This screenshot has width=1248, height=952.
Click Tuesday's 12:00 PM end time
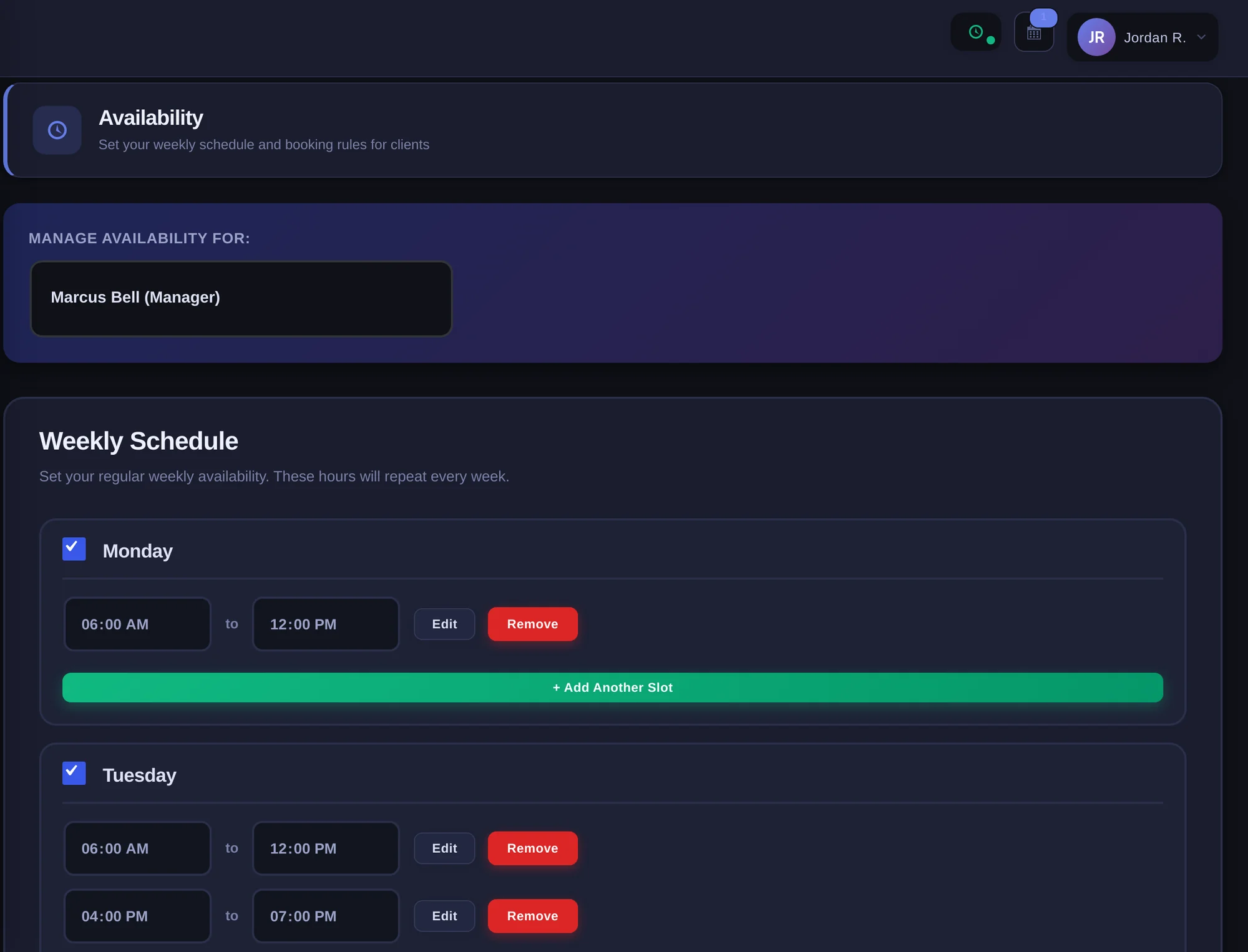tap(326, 848)
